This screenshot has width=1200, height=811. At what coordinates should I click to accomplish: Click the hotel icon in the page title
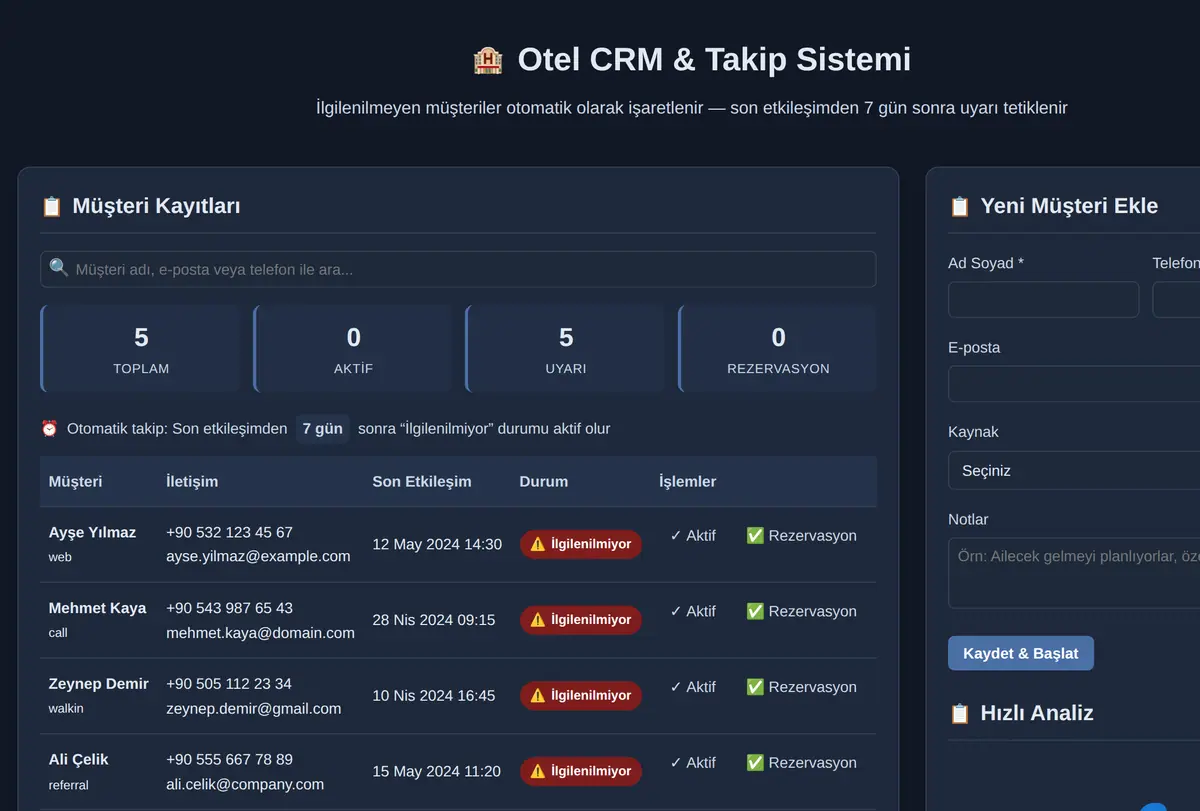[487, 60]
